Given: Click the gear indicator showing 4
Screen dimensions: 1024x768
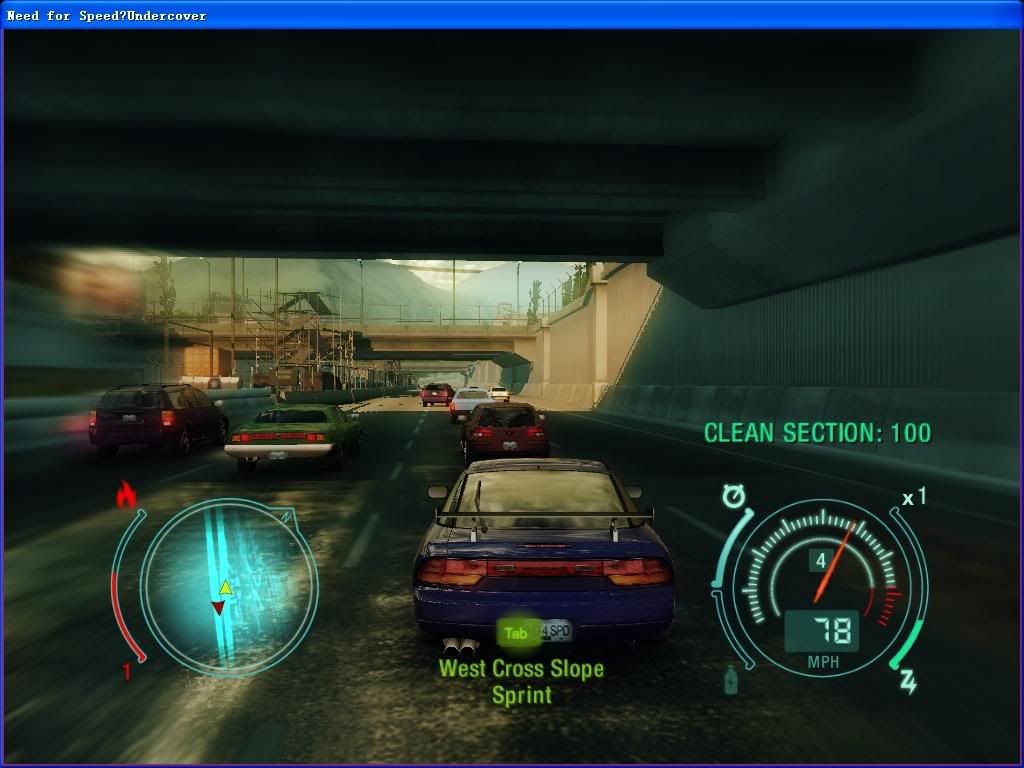Looking at the screenshot, I should coord(821,561).
